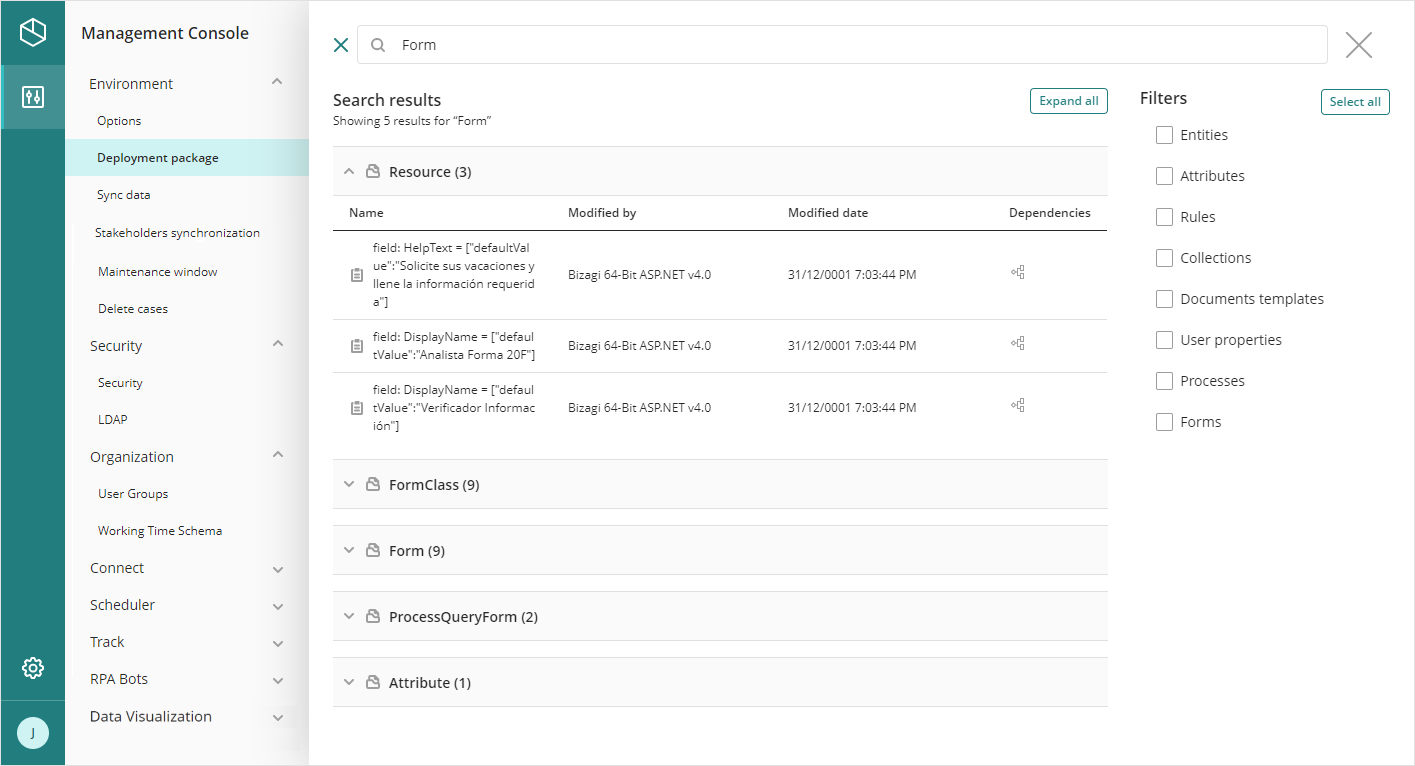Click the Modified by column header
The height and width of the screenshot is (766, 1415).
(602, 213)
